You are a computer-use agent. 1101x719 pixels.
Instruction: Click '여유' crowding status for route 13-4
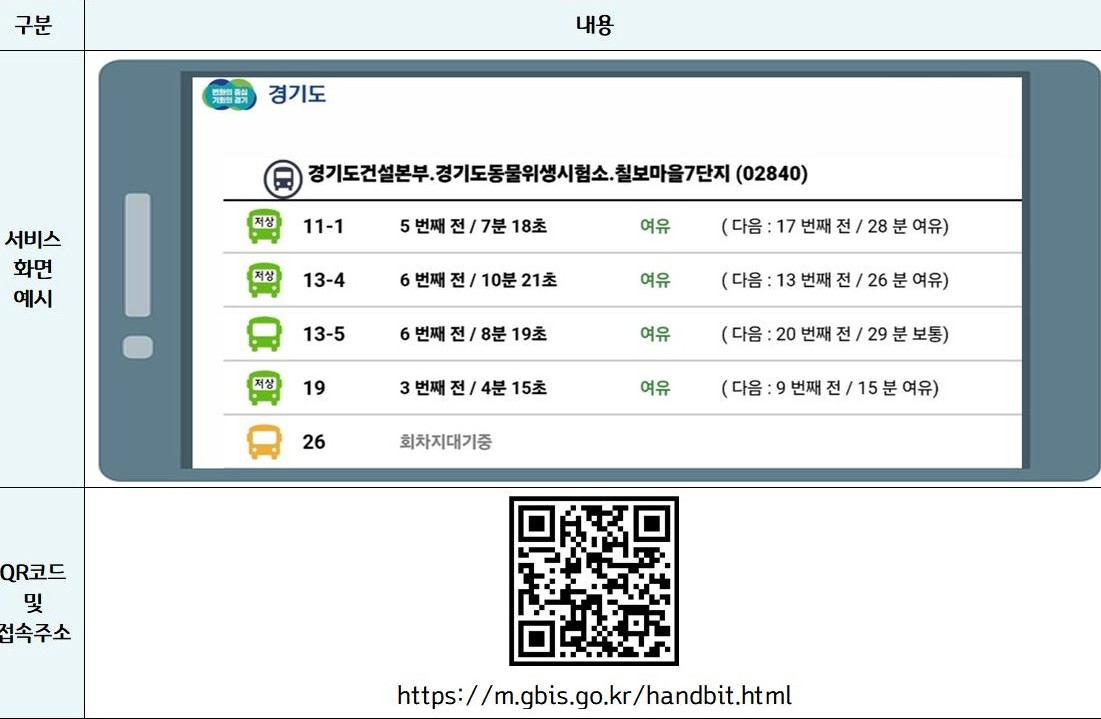(655, 280)
